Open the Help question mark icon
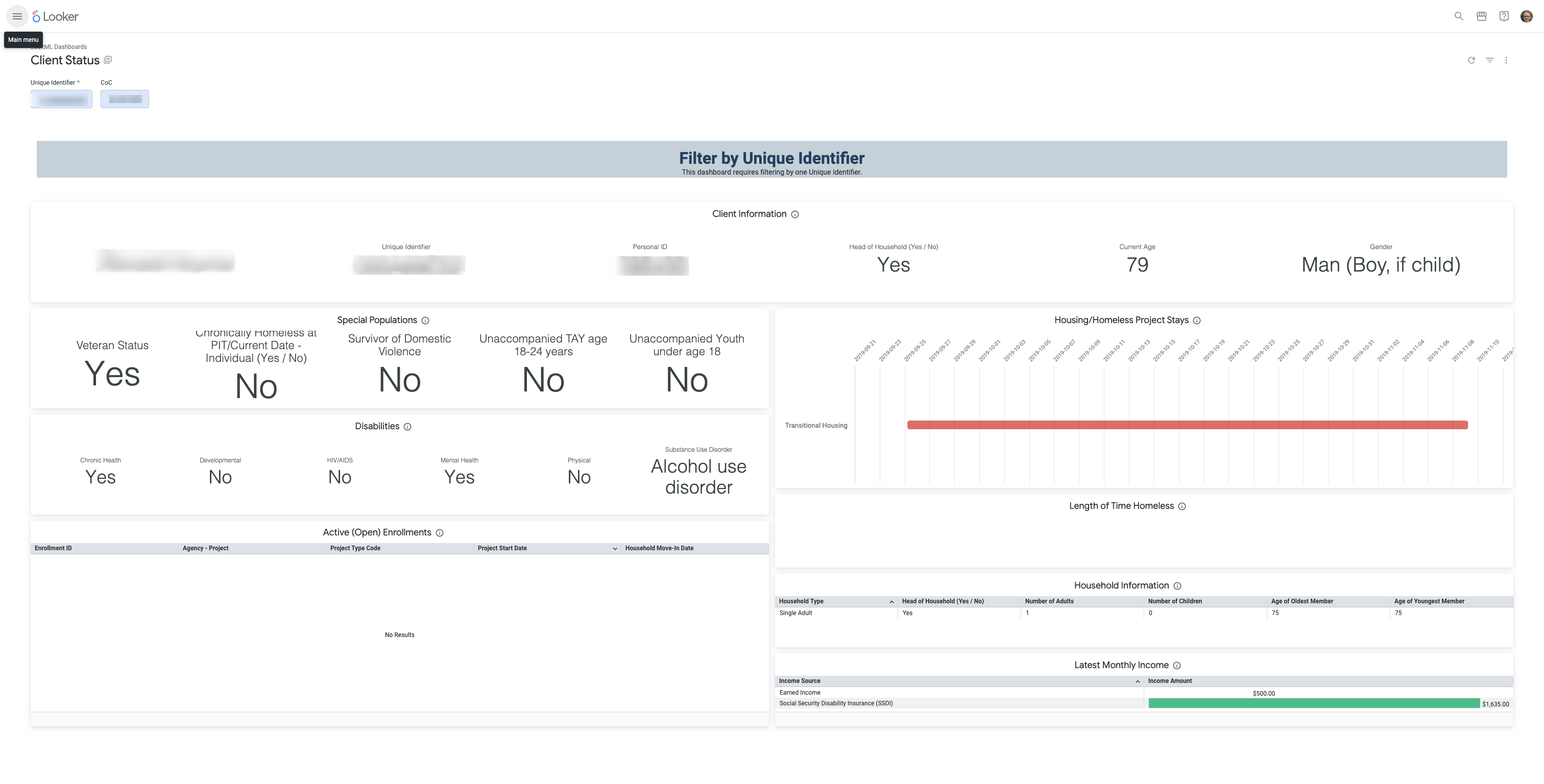This screenshot has width=1544, height=784. click(1504, 16)
